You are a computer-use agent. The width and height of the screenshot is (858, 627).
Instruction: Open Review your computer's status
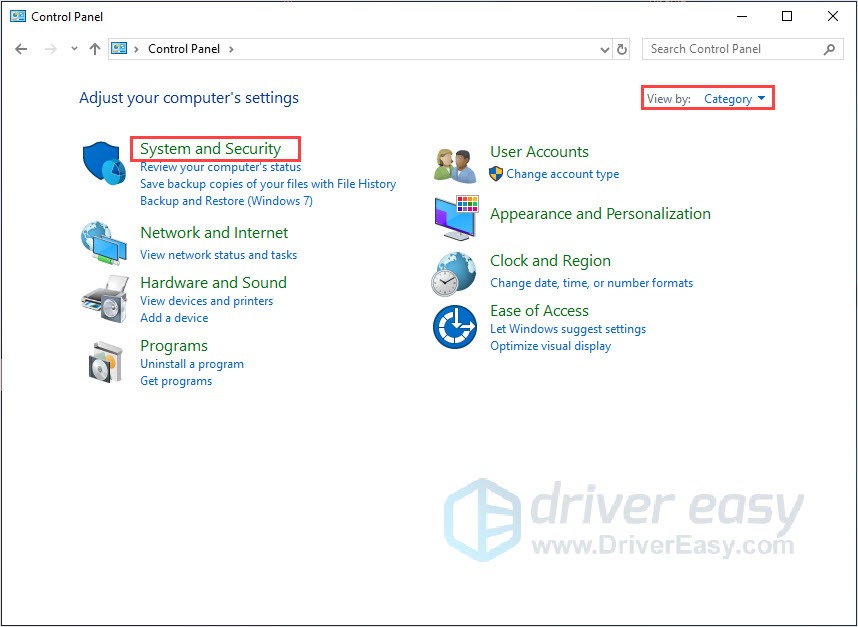(x=221, y=167)
